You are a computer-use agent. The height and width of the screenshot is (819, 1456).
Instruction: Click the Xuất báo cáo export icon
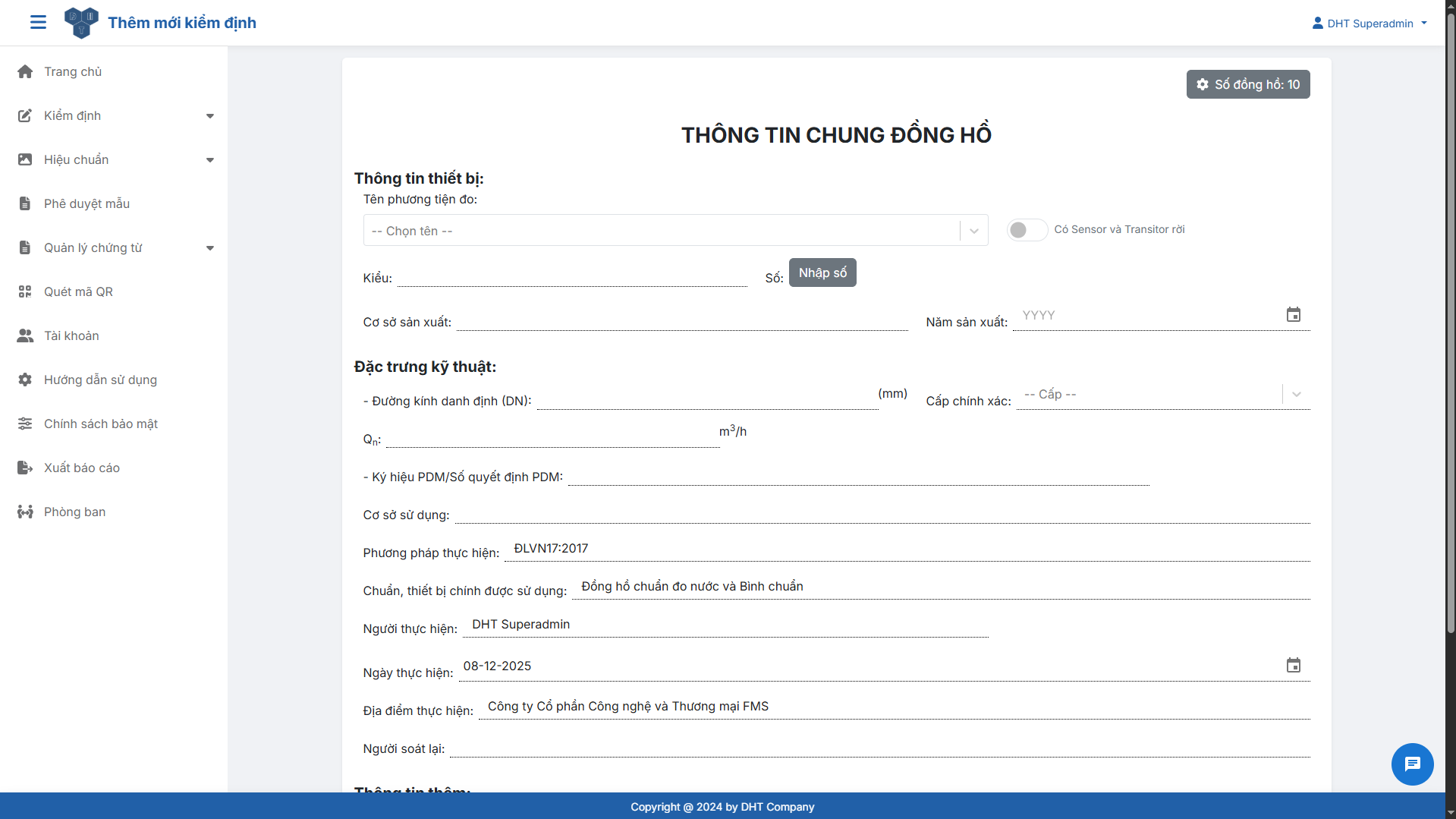(x=25, y=468)
